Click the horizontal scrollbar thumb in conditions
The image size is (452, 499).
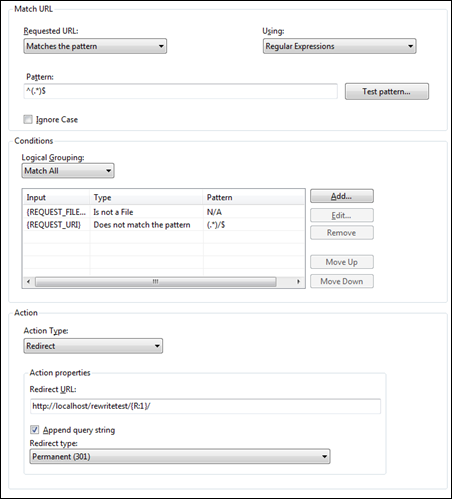pyautogui.click(x=156, y=282)
